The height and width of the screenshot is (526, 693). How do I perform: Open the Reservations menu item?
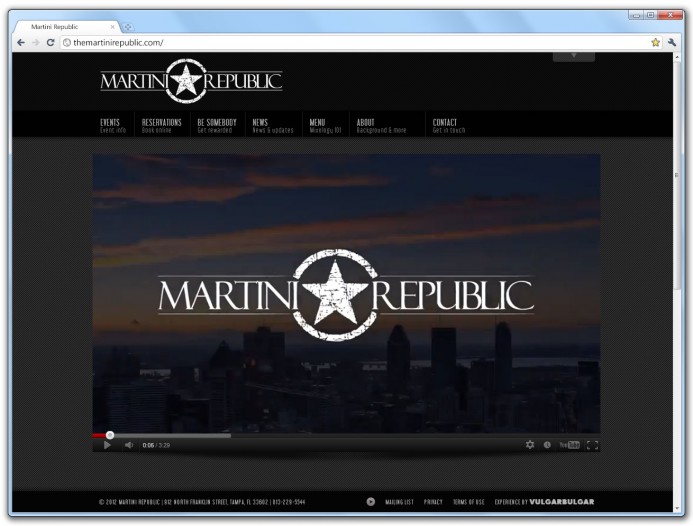pos(162,126)
